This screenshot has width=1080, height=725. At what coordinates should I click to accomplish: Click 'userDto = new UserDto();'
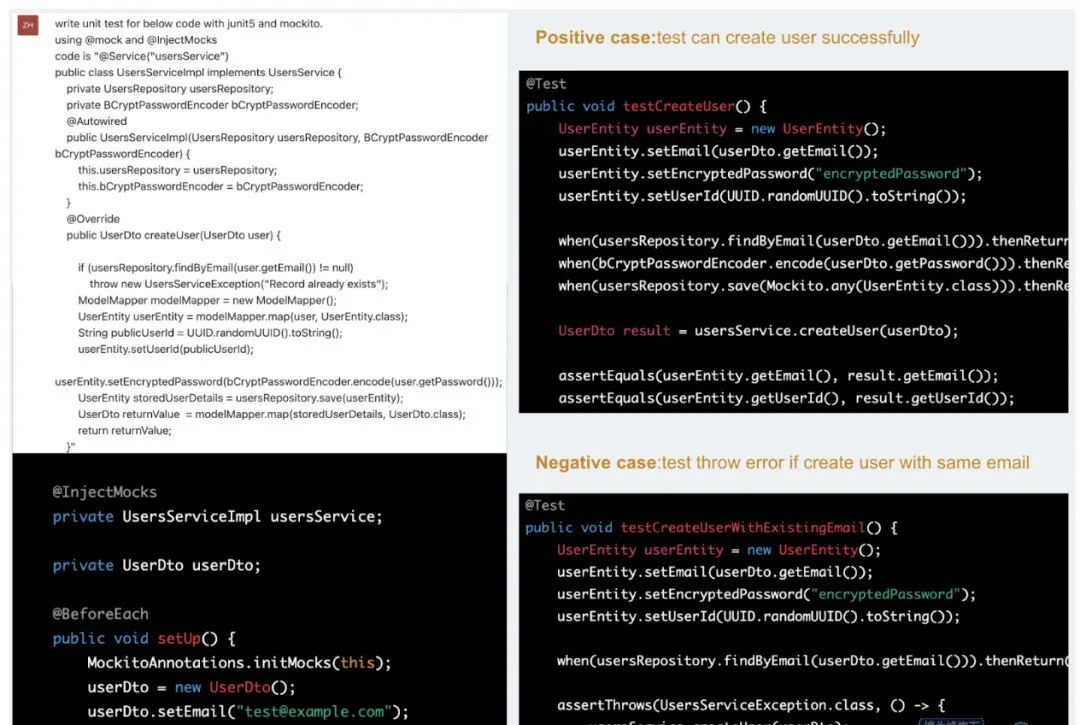191,688
